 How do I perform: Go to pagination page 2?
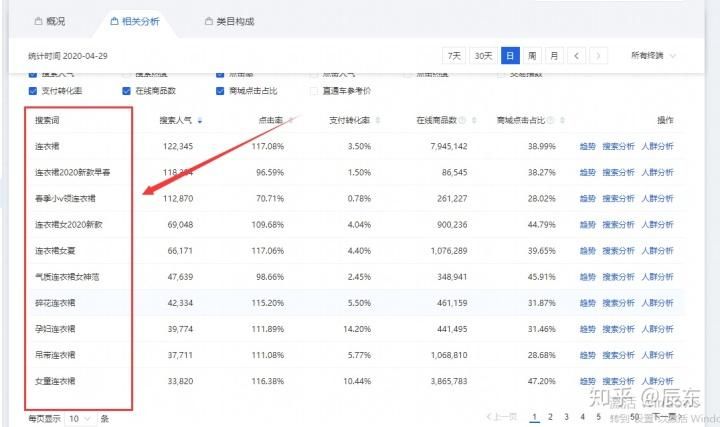click(550, 417)
